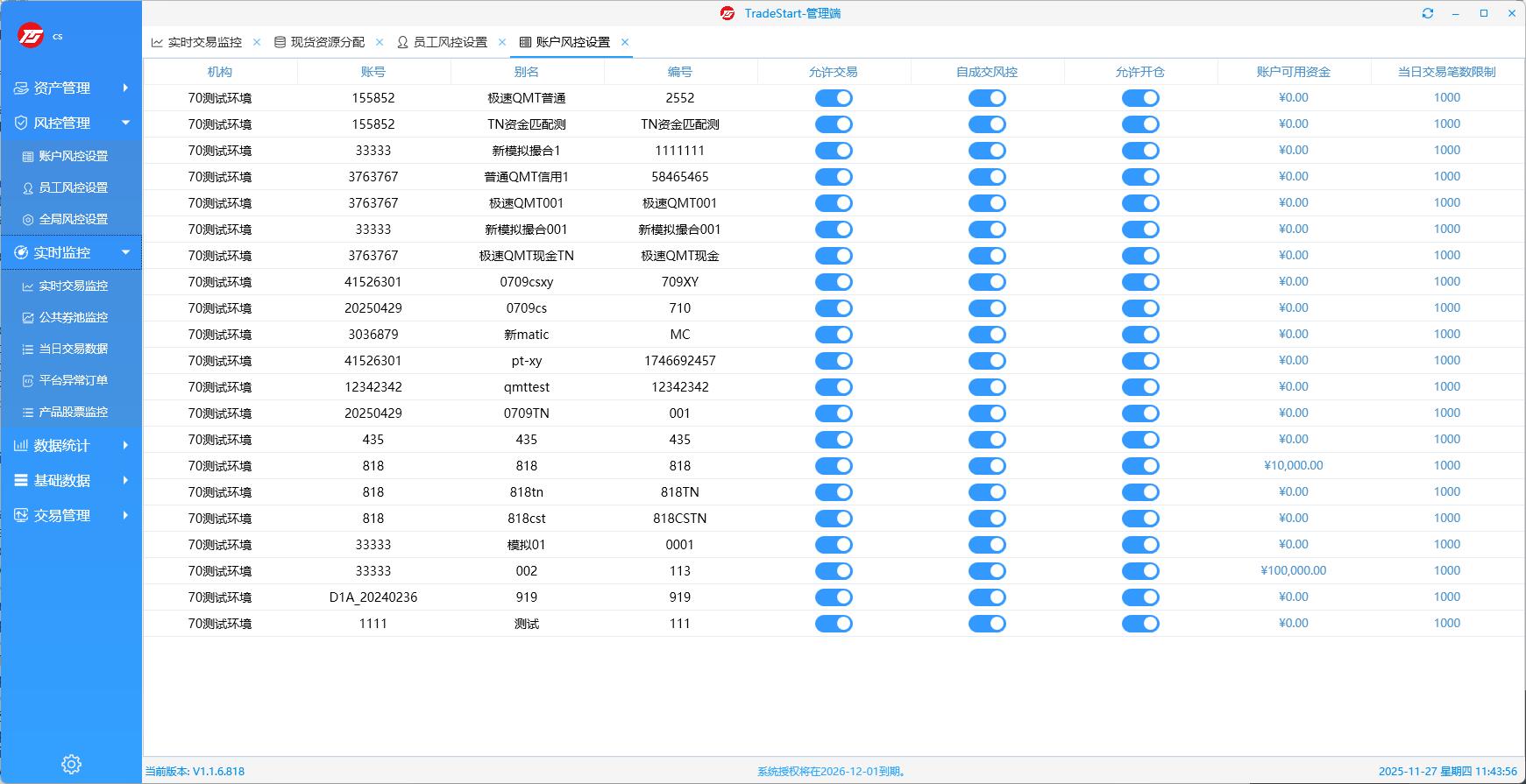Switch to the 现货资源分配 tab
Image resolution: width=1526 pixels, height=784 pixels.
(327, 42)
